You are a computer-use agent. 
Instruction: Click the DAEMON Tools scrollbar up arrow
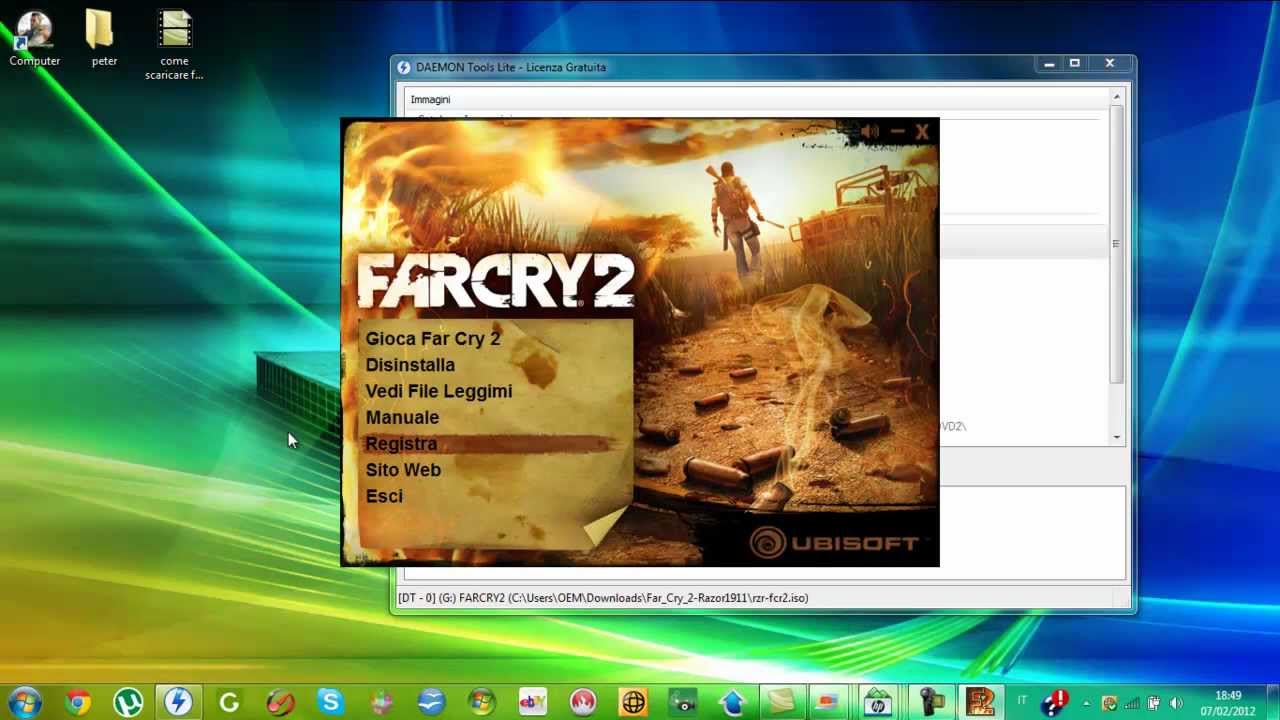pyautogui.click(x=1117, y=97)
